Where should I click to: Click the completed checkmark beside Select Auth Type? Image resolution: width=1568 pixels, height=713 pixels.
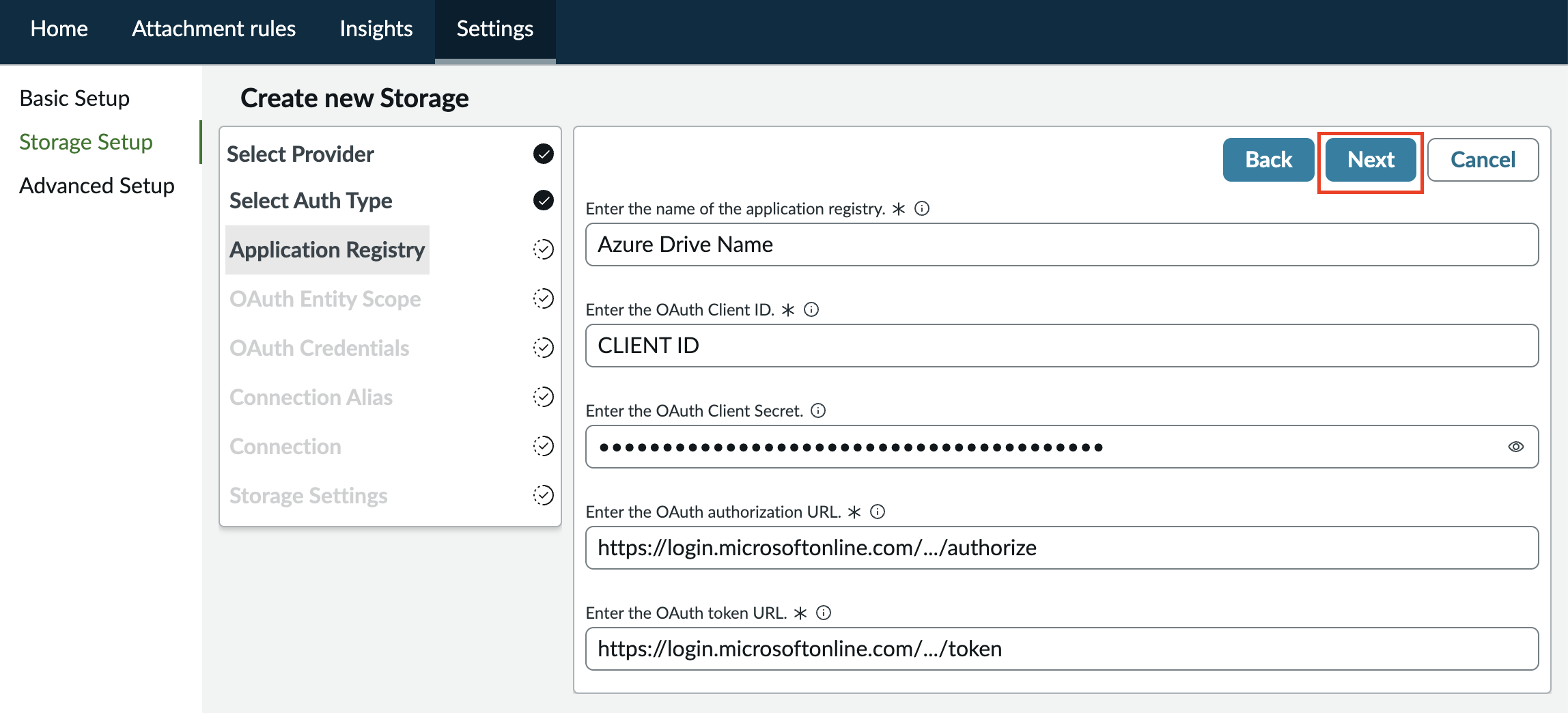[543, 200]
